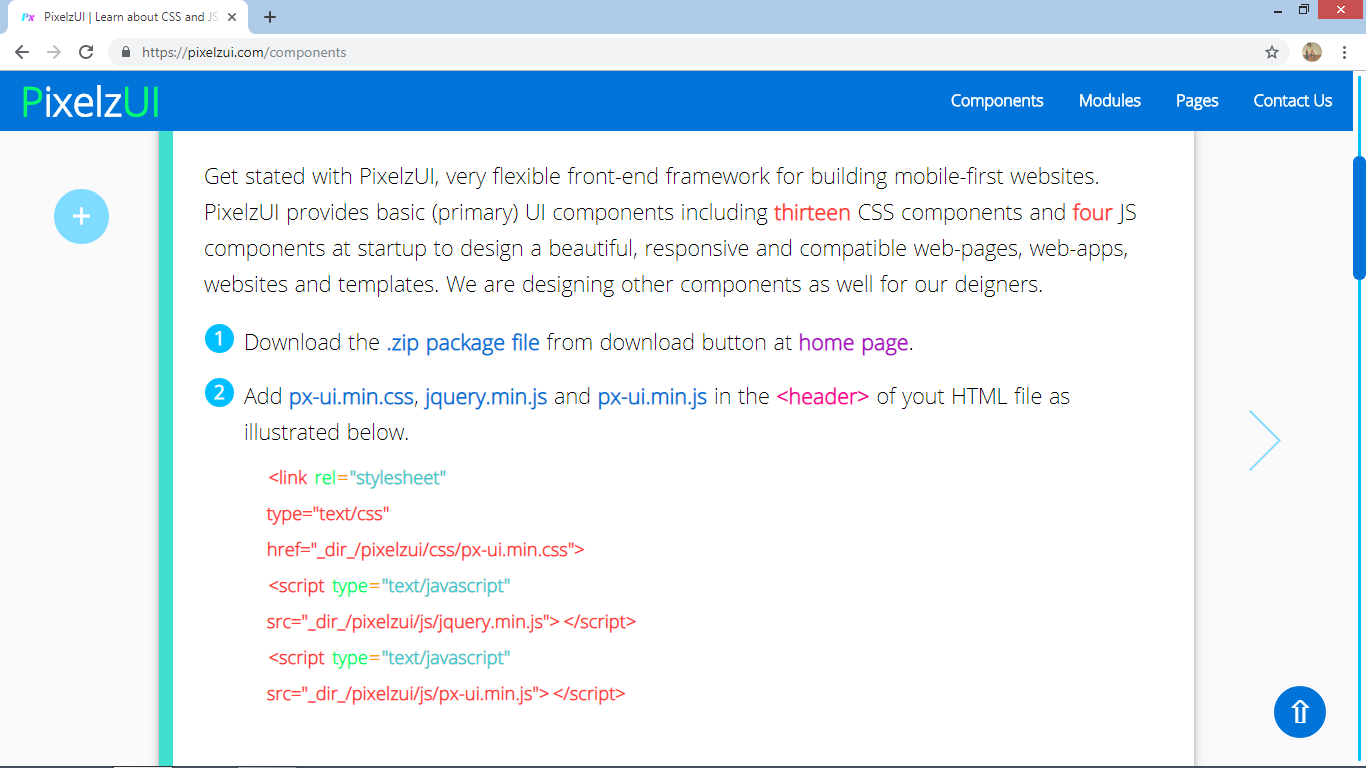Viewport: 1366px width, 768px height.
Task: Click the jquery.min.js src code line
Action: tap(451, 622)
